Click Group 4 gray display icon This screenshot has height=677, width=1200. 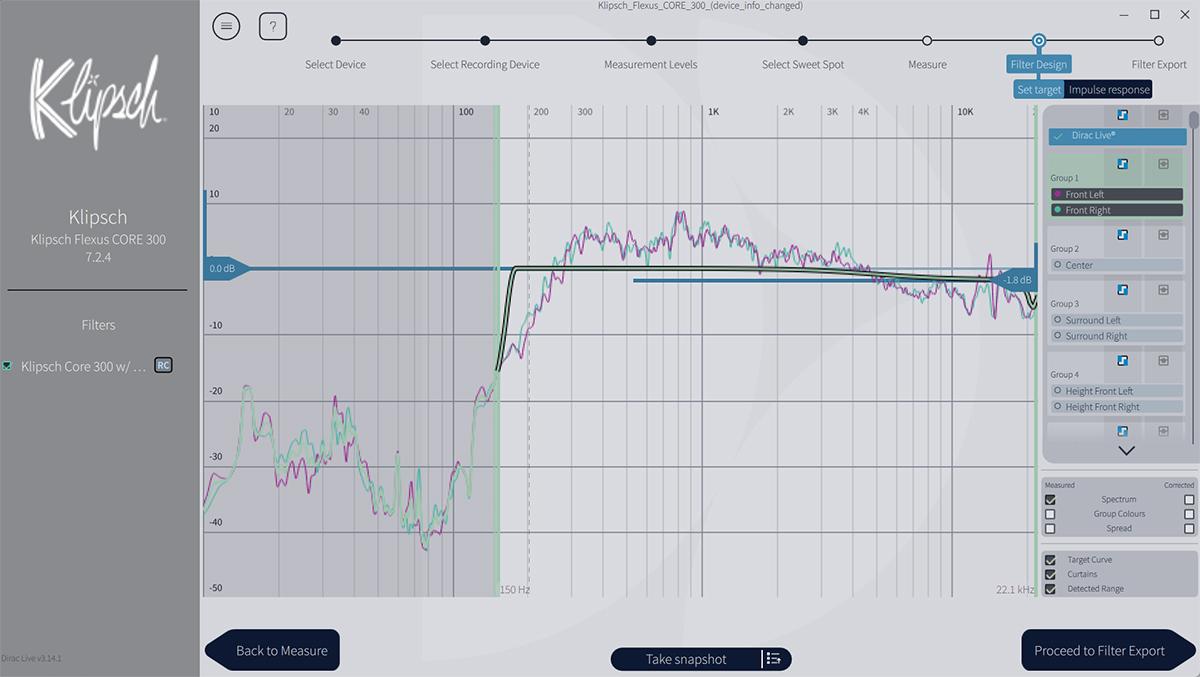click(x=1163, y=361)
